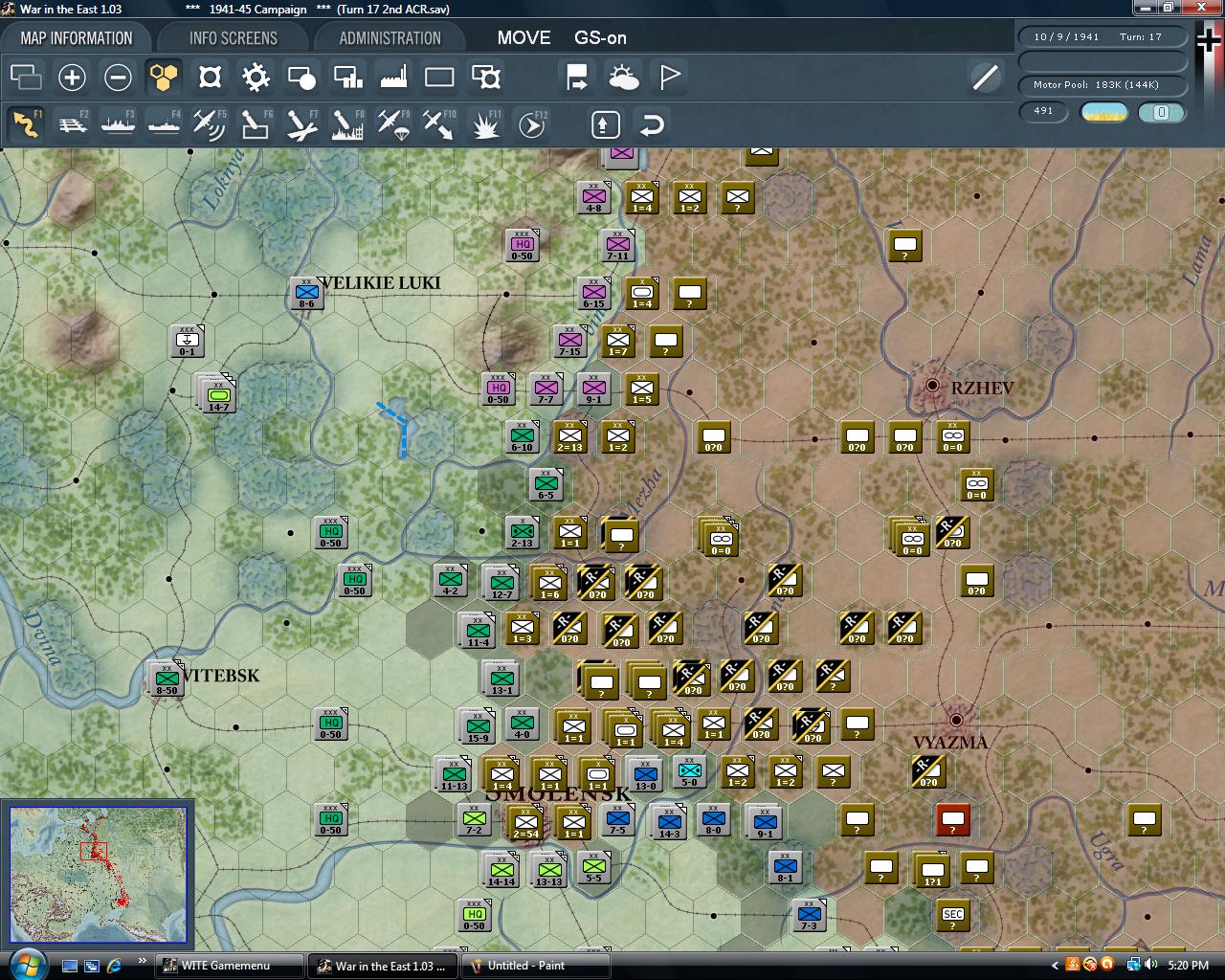The width and height of the screenshot is (1225, 980).
Task: Zoom out the map with minus icon
Action: pyautogui.click(x=118, y=77)
